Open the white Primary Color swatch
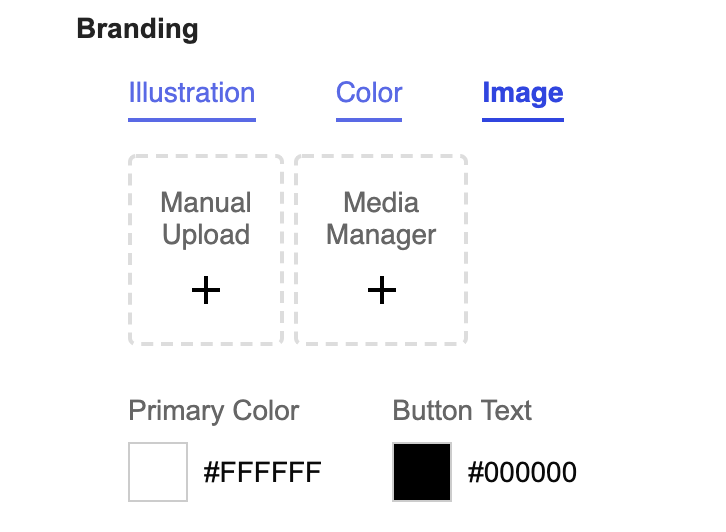Screen dimensions: 726x532 point(158,472)
